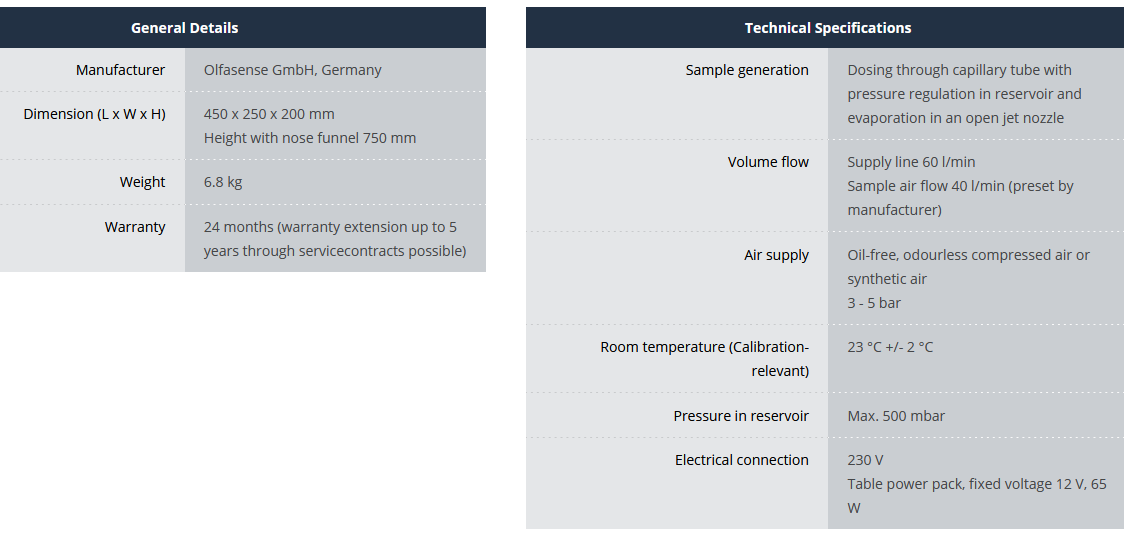The width and height of the screenshot is (1124, 557).
Task: Click the Sample generation label
Action: tap(747, 70)
